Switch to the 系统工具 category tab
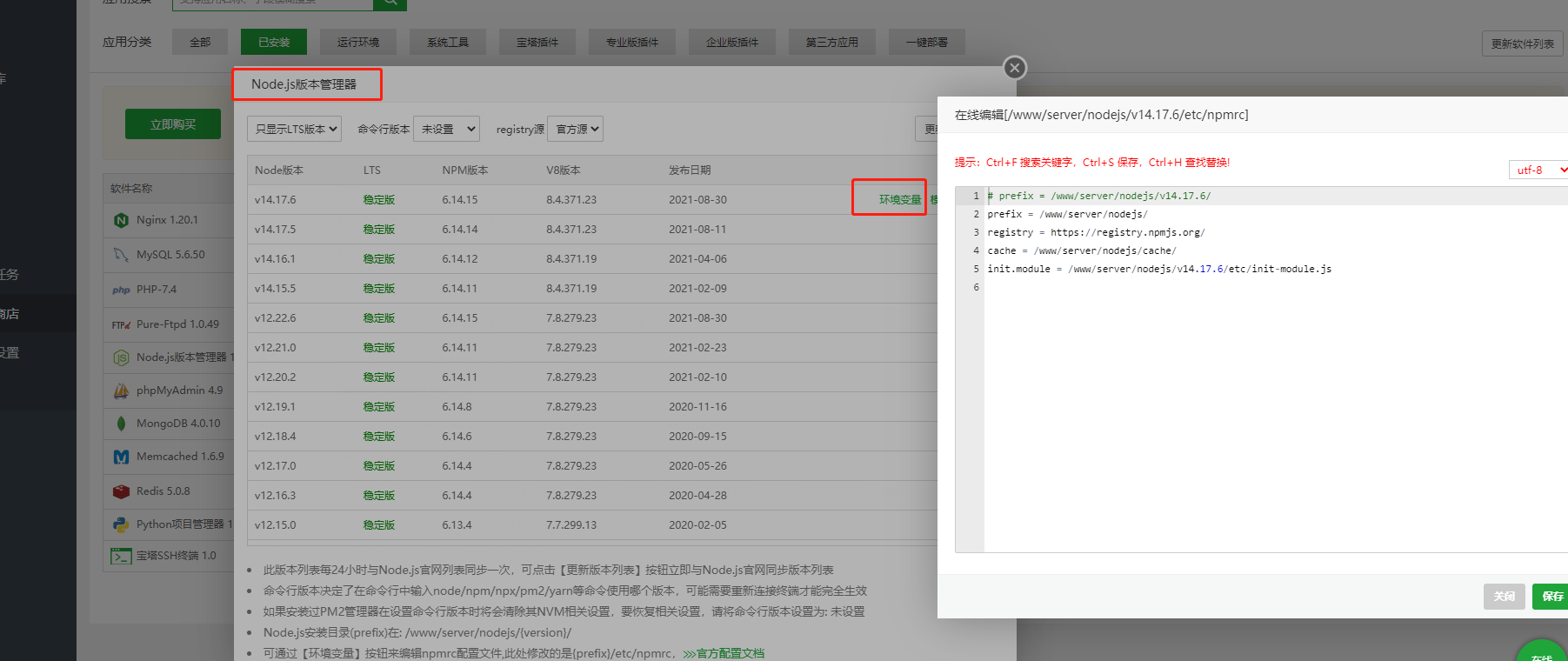1568x661 pixels. click(x=448, y=42)
